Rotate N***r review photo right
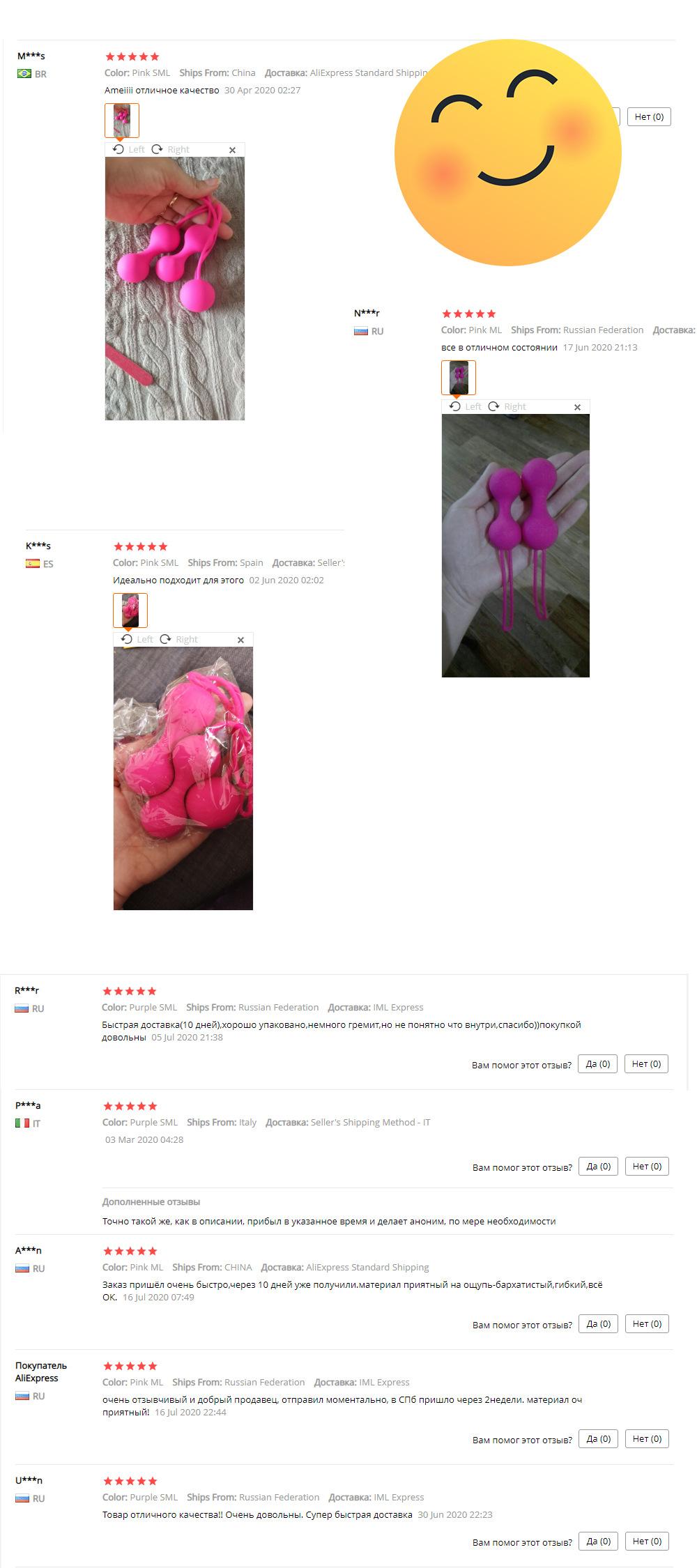Viewport: 697px width, 1568px height. click(x=507, y=406)
